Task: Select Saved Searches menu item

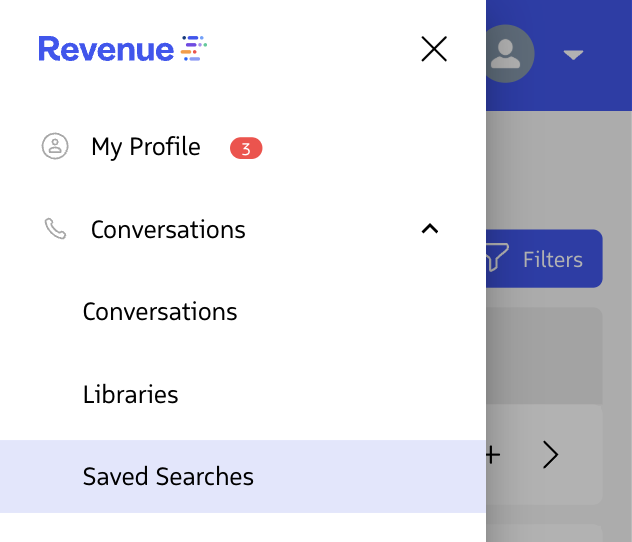Action: 243,476
